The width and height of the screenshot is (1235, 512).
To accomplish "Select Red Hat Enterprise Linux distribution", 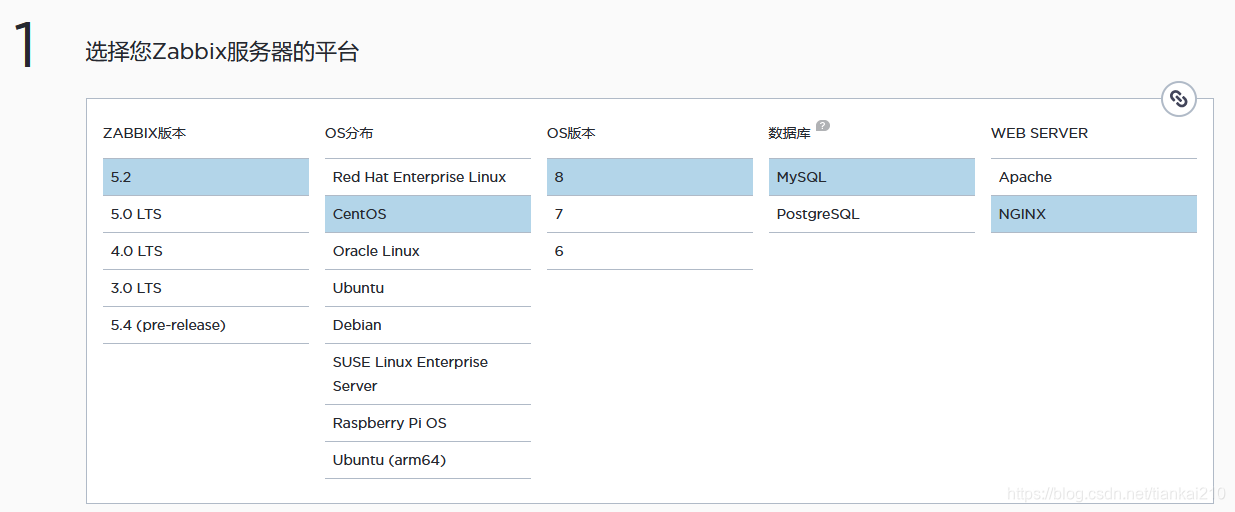I will pyautogui.click(x=428, y=177).
